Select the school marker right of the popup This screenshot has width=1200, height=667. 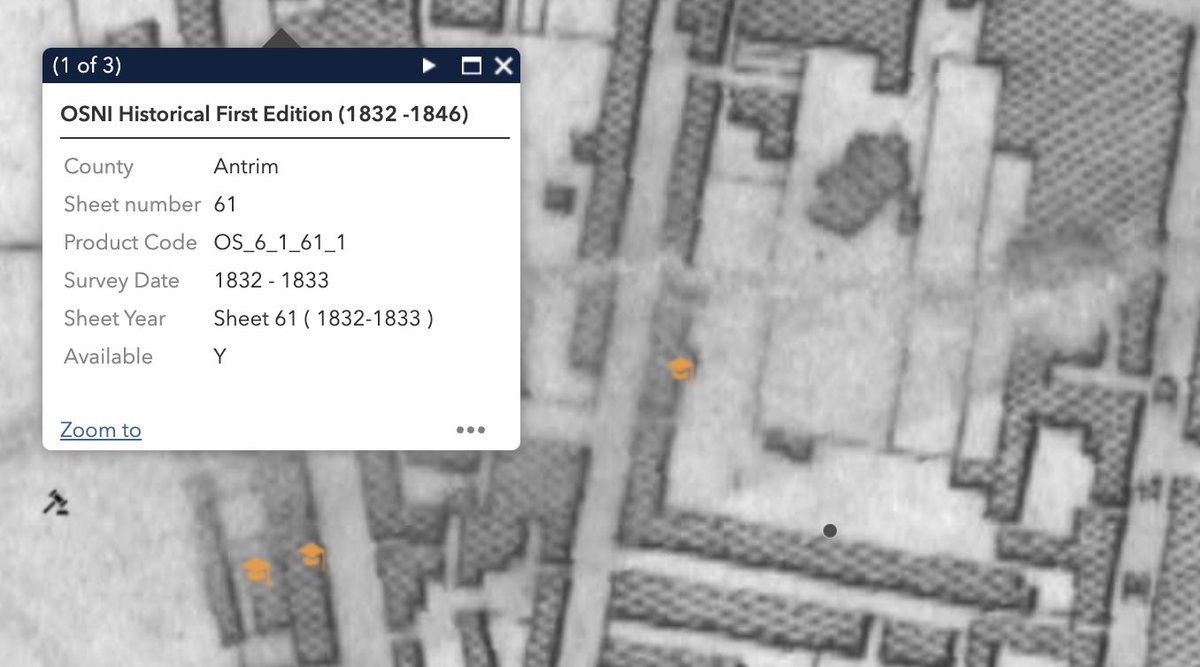pyautogui.click(x=681, y=369)
